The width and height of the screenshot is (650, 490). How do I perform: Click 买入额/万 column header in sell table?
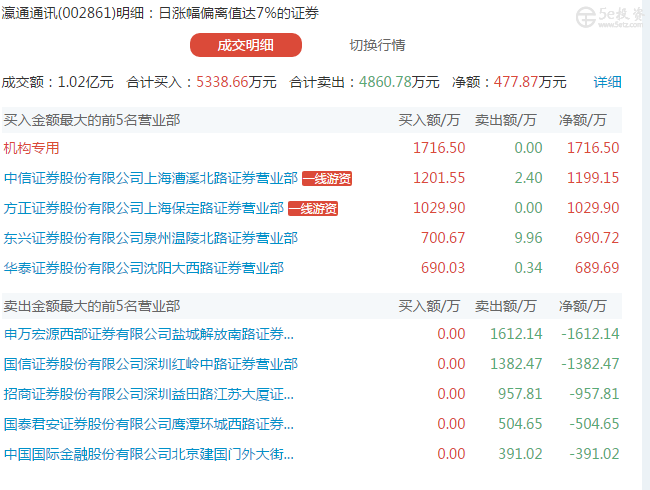(x=429, y=306)
